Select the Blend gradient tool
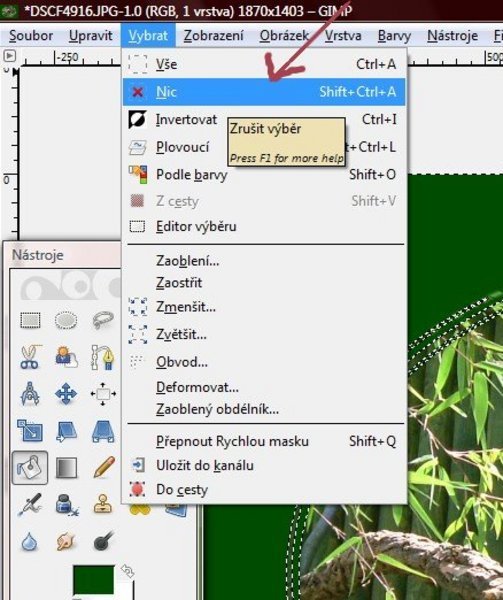 66,468
